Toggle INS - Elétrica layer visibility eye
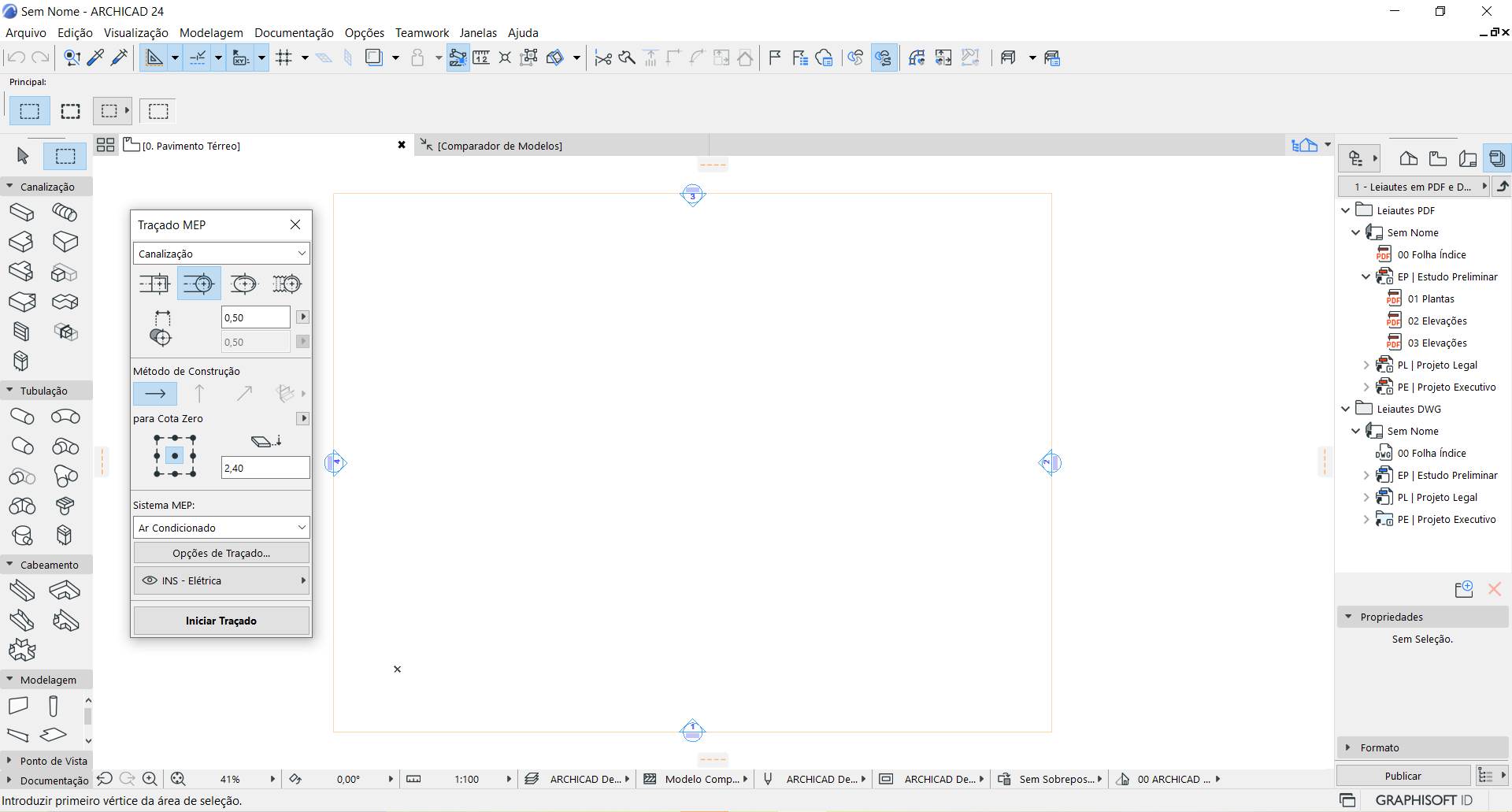Viewport: 1512px width, 812px height. 149,580
